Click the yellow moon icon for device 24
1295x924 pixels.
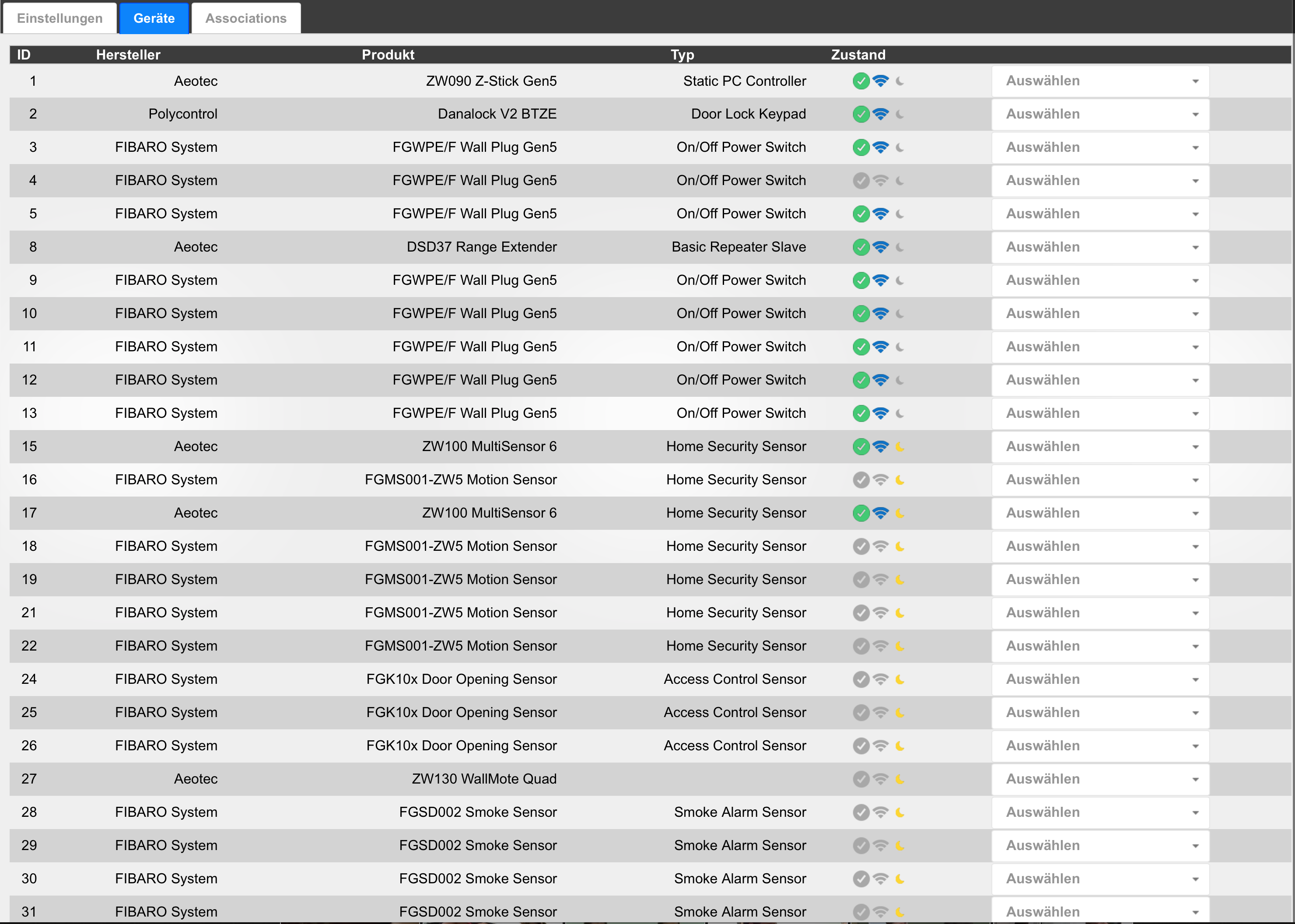[899, 679]
